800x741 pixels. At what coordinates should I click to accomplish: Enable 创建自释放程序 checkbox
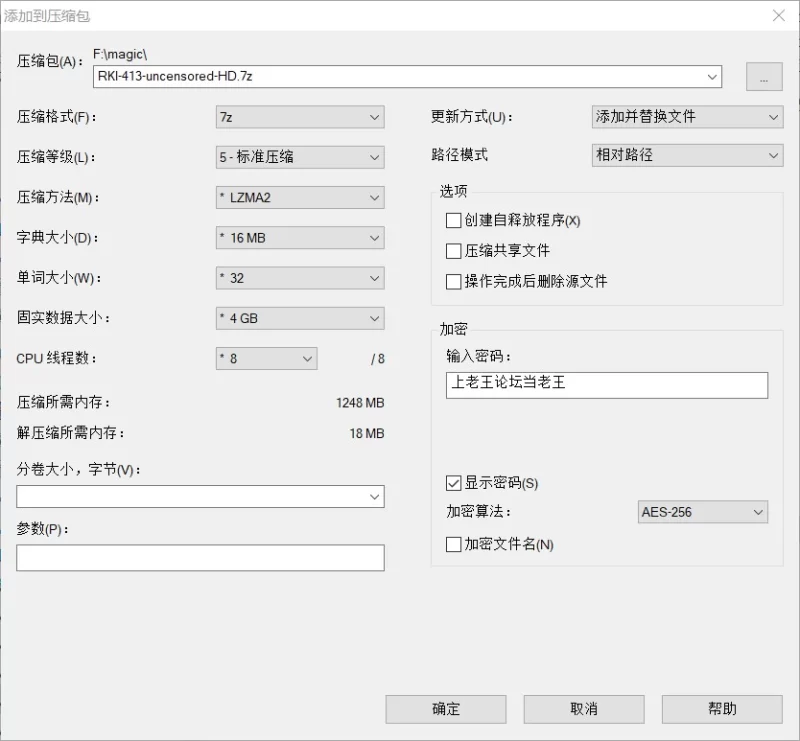pos(453,220)
